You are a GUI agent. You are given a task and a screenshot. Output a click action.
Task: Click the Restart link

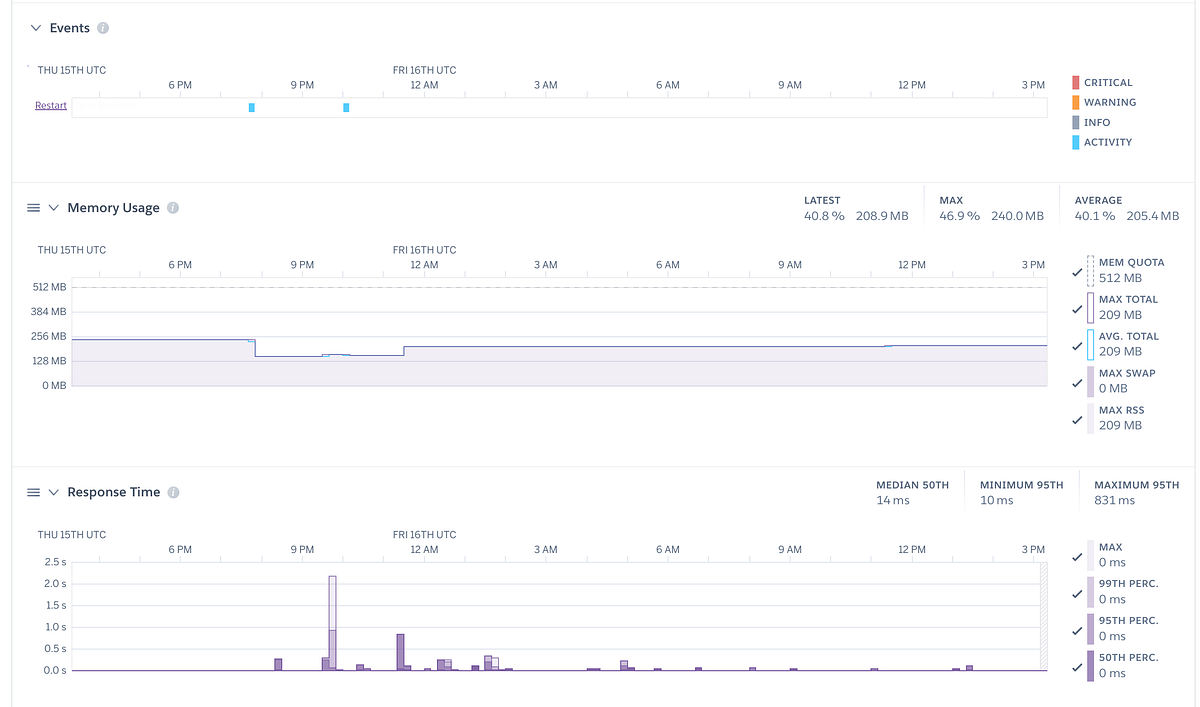pos(50,105)
